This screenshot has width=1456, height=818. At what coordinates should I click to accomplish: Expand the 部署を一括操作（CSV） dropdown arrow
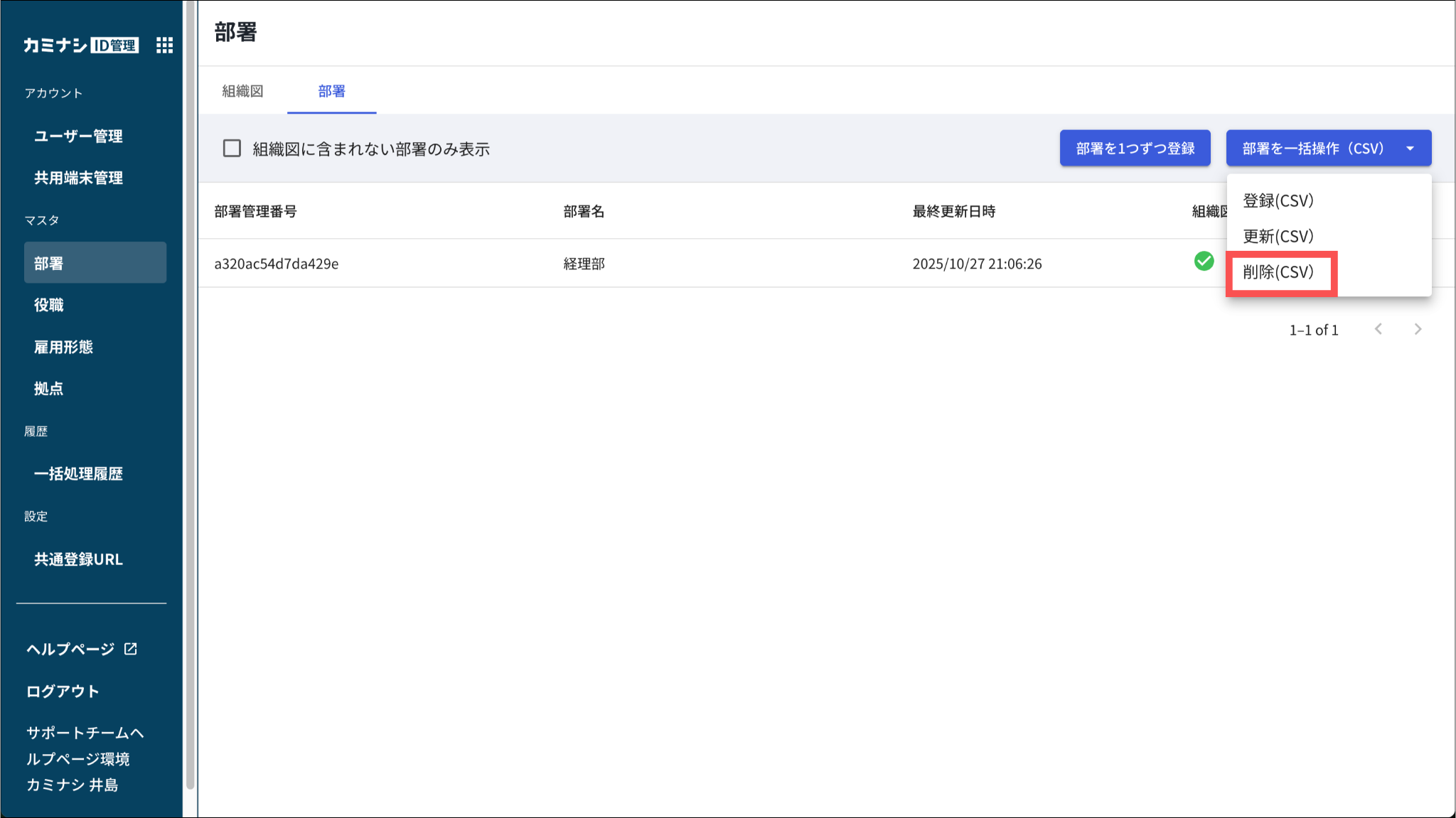(1410, 149)
